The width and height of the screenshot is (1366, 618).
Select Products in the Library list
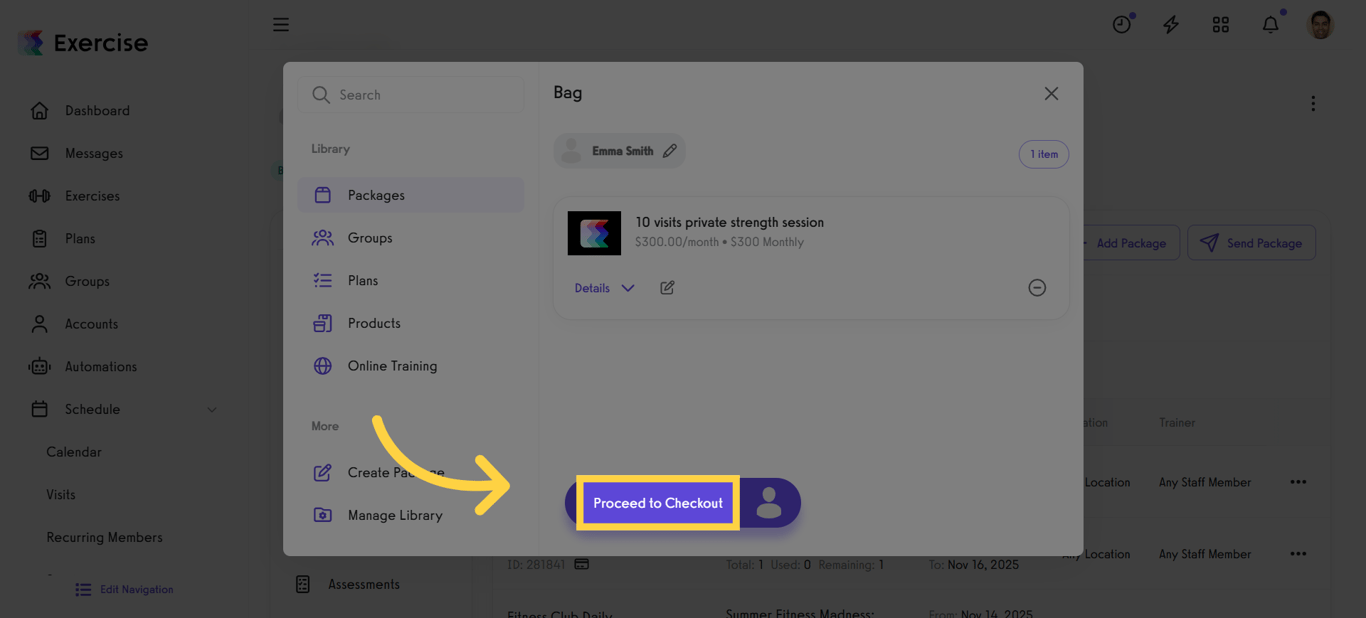pos(375,323)
